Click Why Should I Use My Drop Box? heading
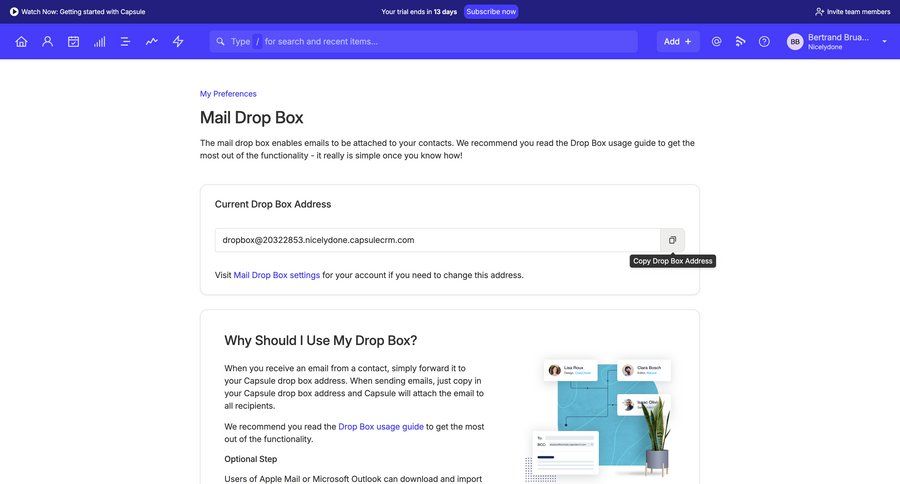 [320, 340]
